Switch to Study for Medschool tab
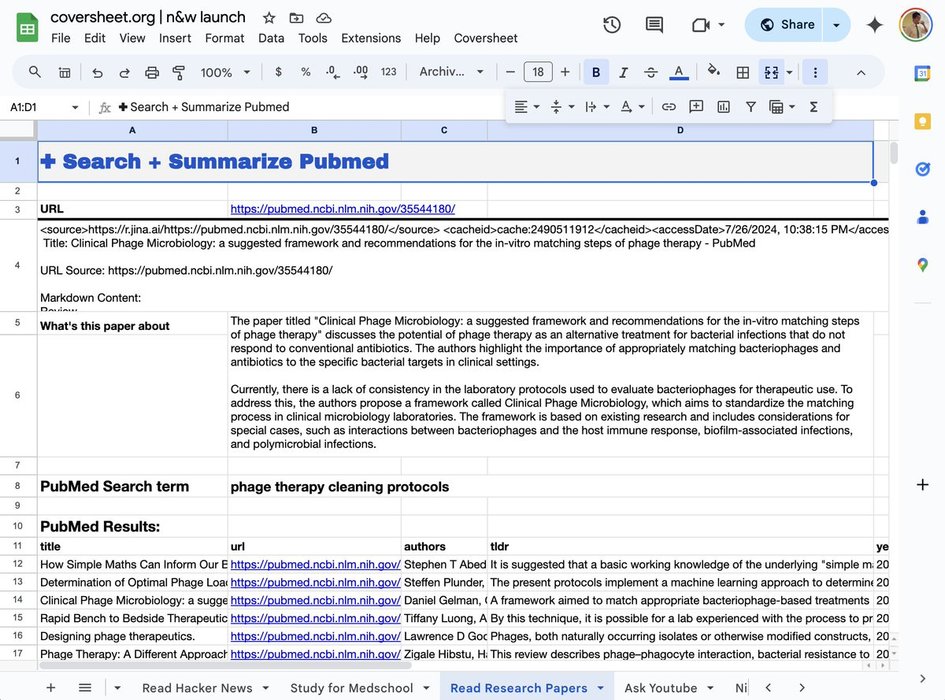 (x=351, y=687)
